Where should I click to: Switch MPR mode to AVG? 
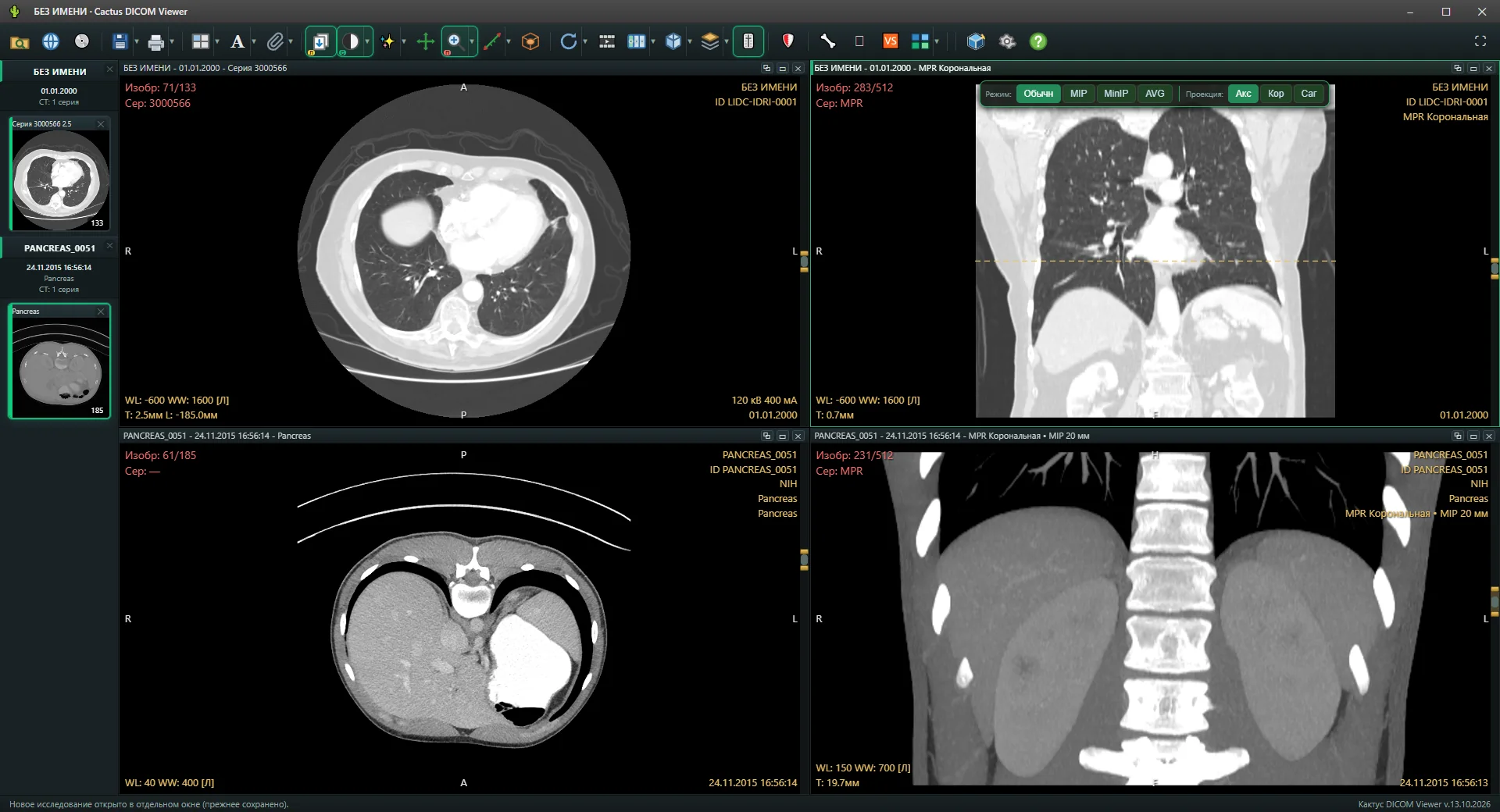click(1155, 94)
